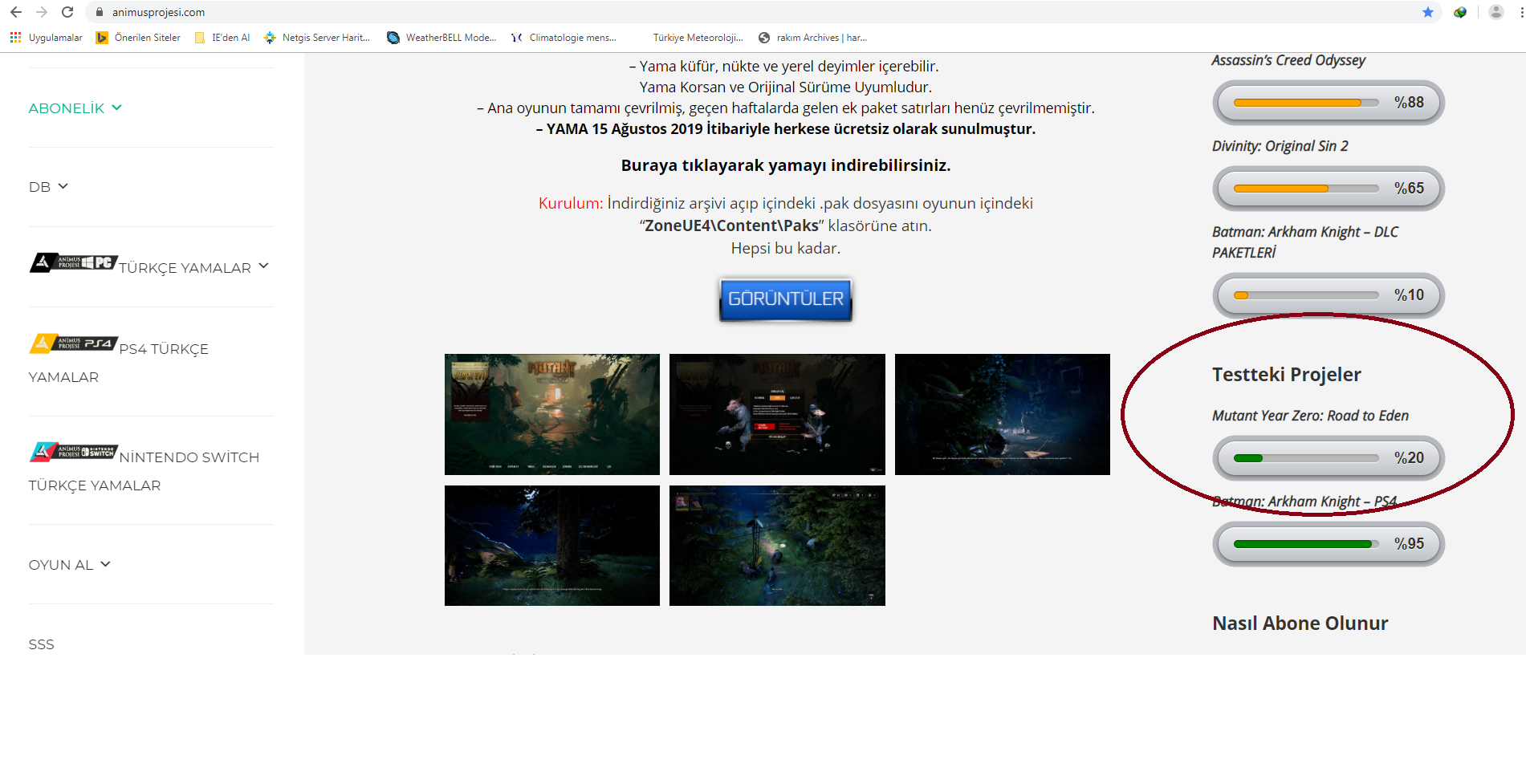Click Mutant Year Zero %20 progress bar
Screen dimensions: 1526x784
click(x=1329, y=458)
